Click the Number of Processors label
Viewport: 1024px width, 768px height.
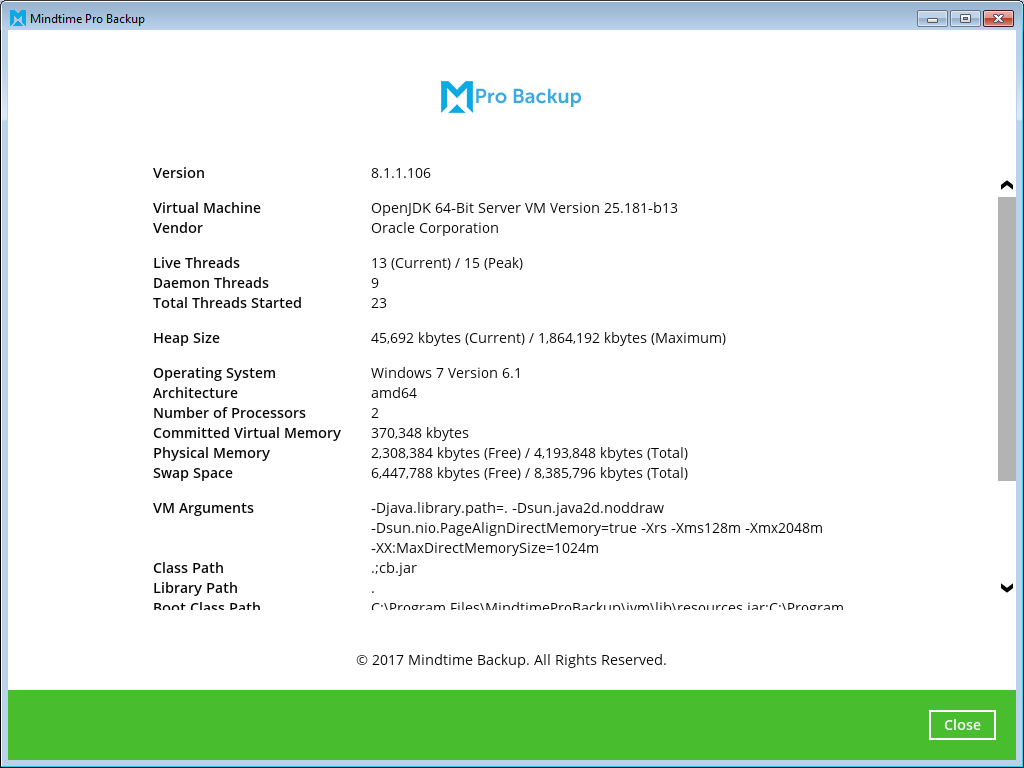pos(229,413)
